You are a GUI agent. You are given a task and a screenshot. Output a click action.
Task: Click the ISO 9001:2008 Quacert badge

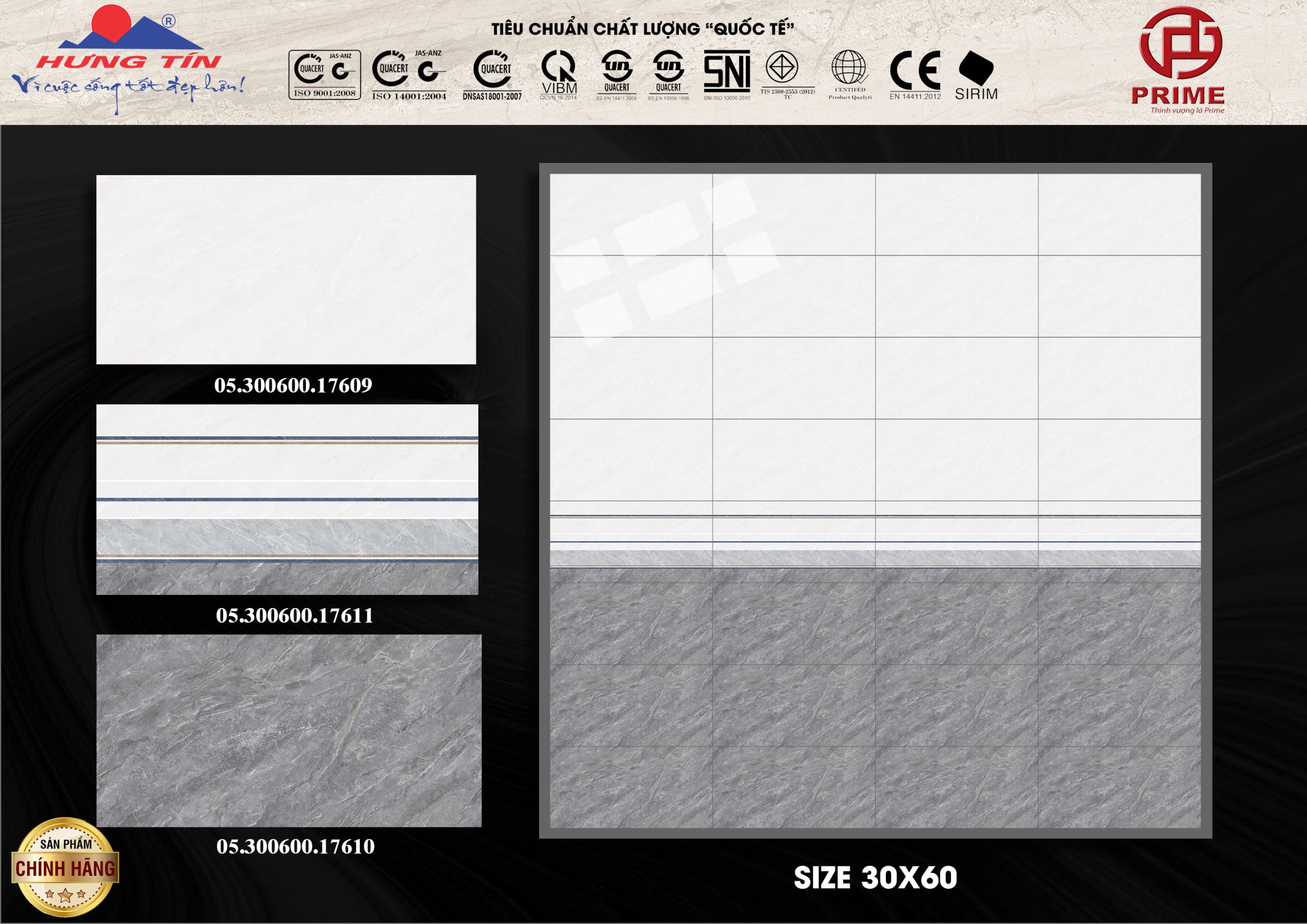(325, 75)
